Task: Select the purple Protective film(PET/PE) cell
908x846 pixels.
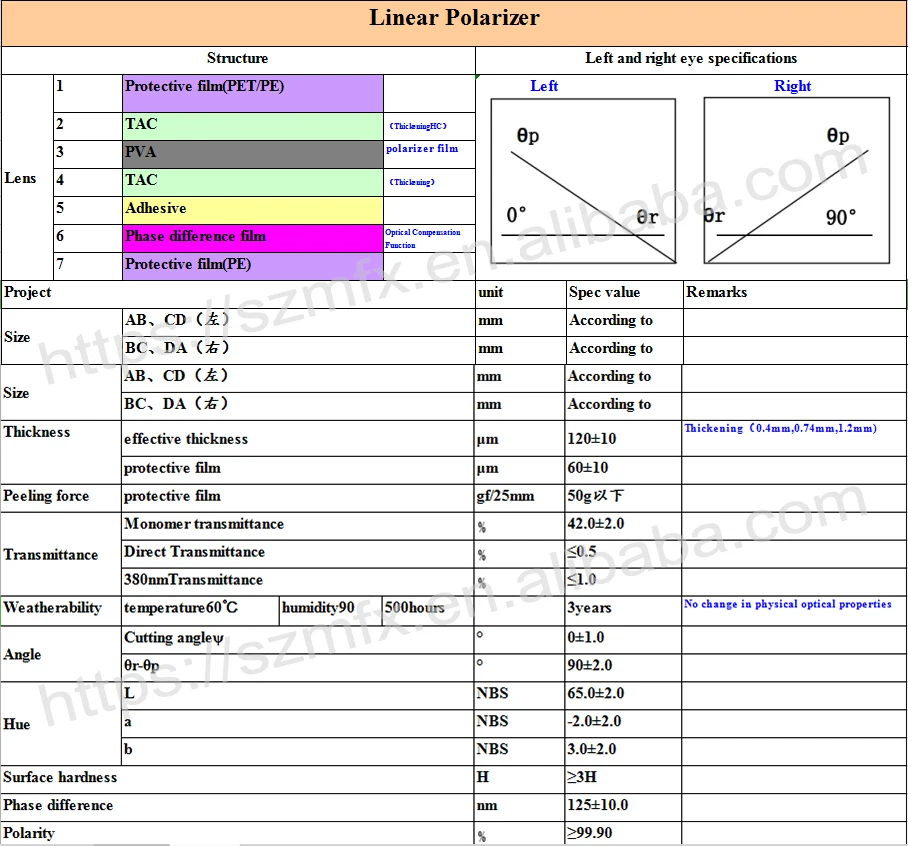Action: [252, 93]
